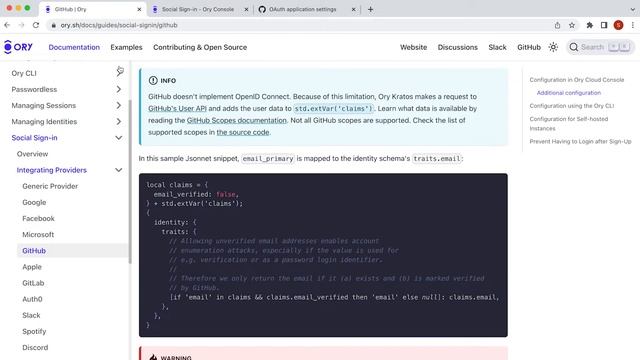Open the Slack link in header

pyautogui.click(x=497, y=47)
